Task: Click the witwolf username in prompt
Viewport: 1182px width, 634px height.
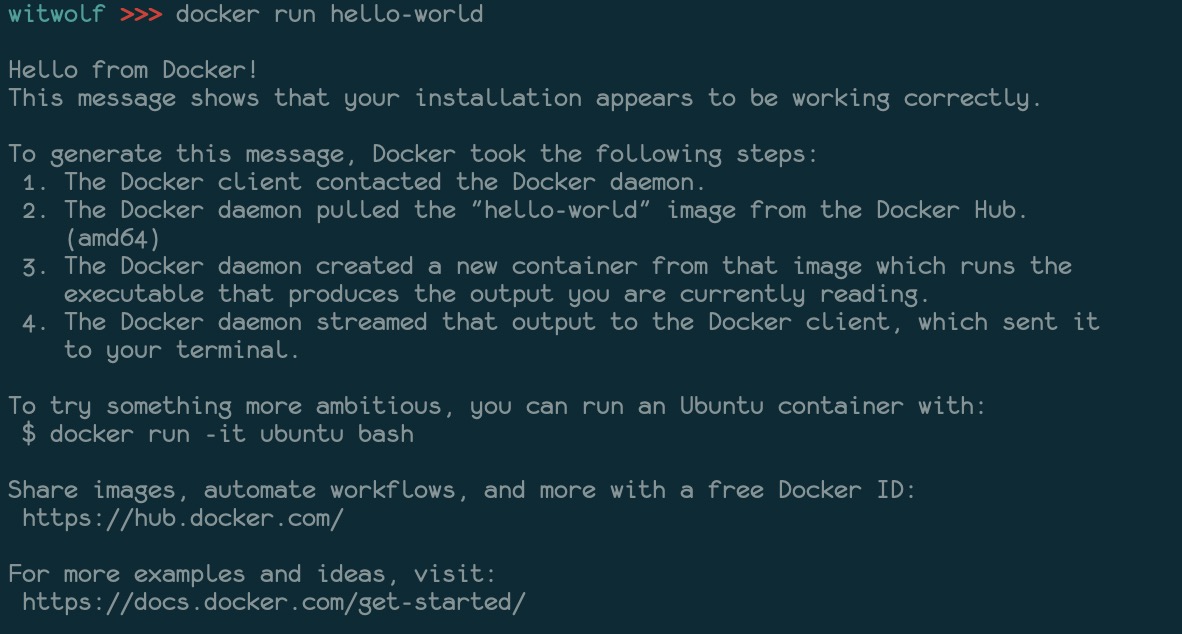Action: click(x=56, y=14)
